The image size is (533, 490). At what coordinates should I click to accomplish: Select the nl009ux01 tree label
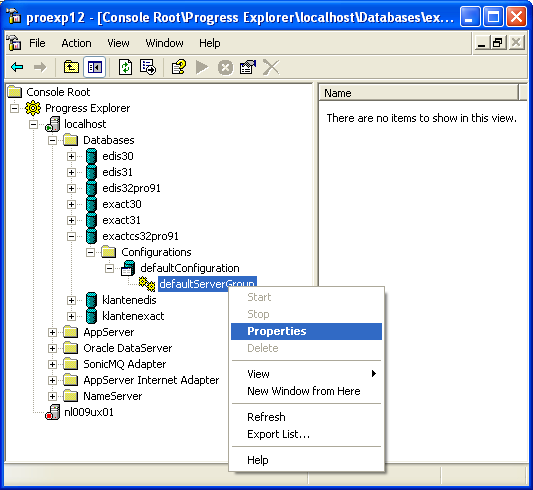tap(89, 412)
